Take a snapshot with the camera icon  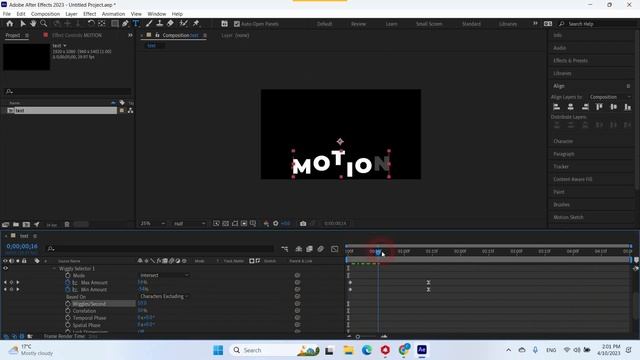pos(303,224)
